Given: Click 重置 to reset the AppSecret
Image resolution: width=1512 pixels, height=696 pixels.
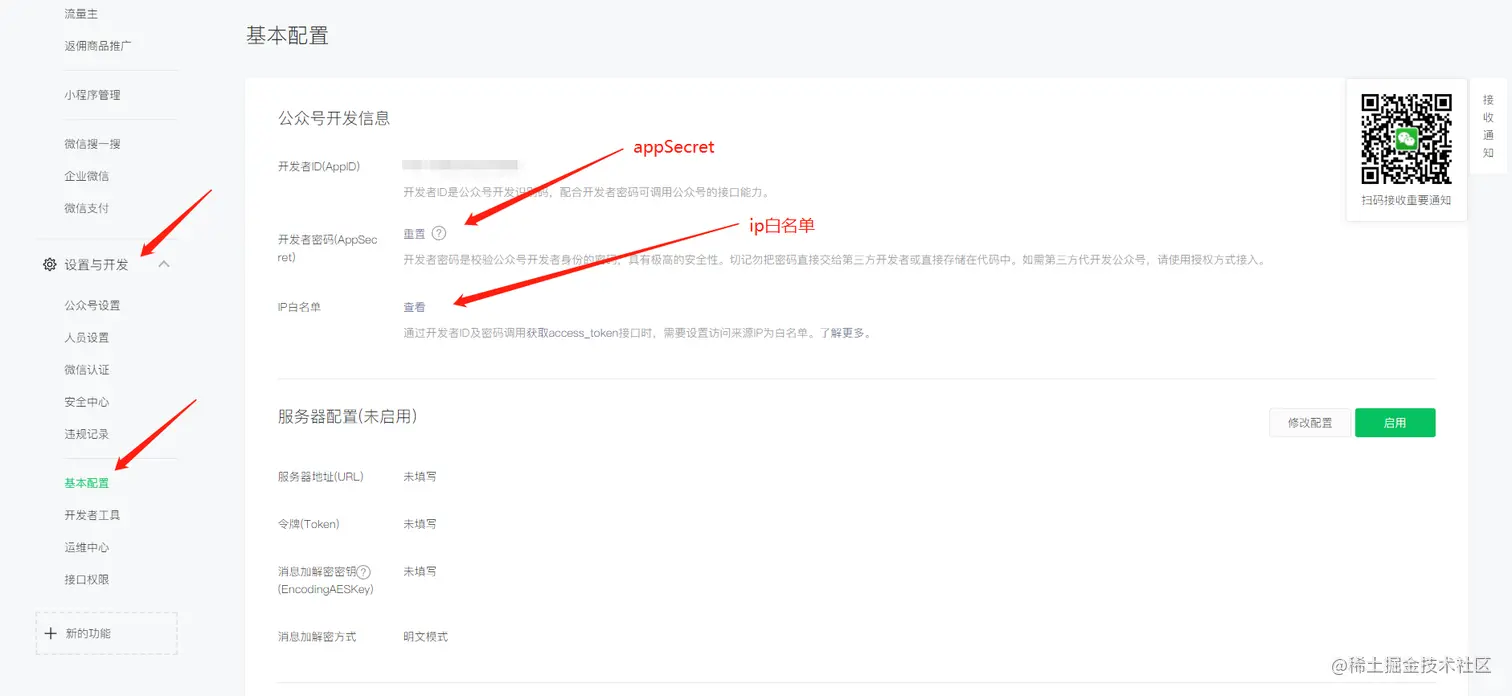Looking at the screenshot, I should [x=414, y=234].
